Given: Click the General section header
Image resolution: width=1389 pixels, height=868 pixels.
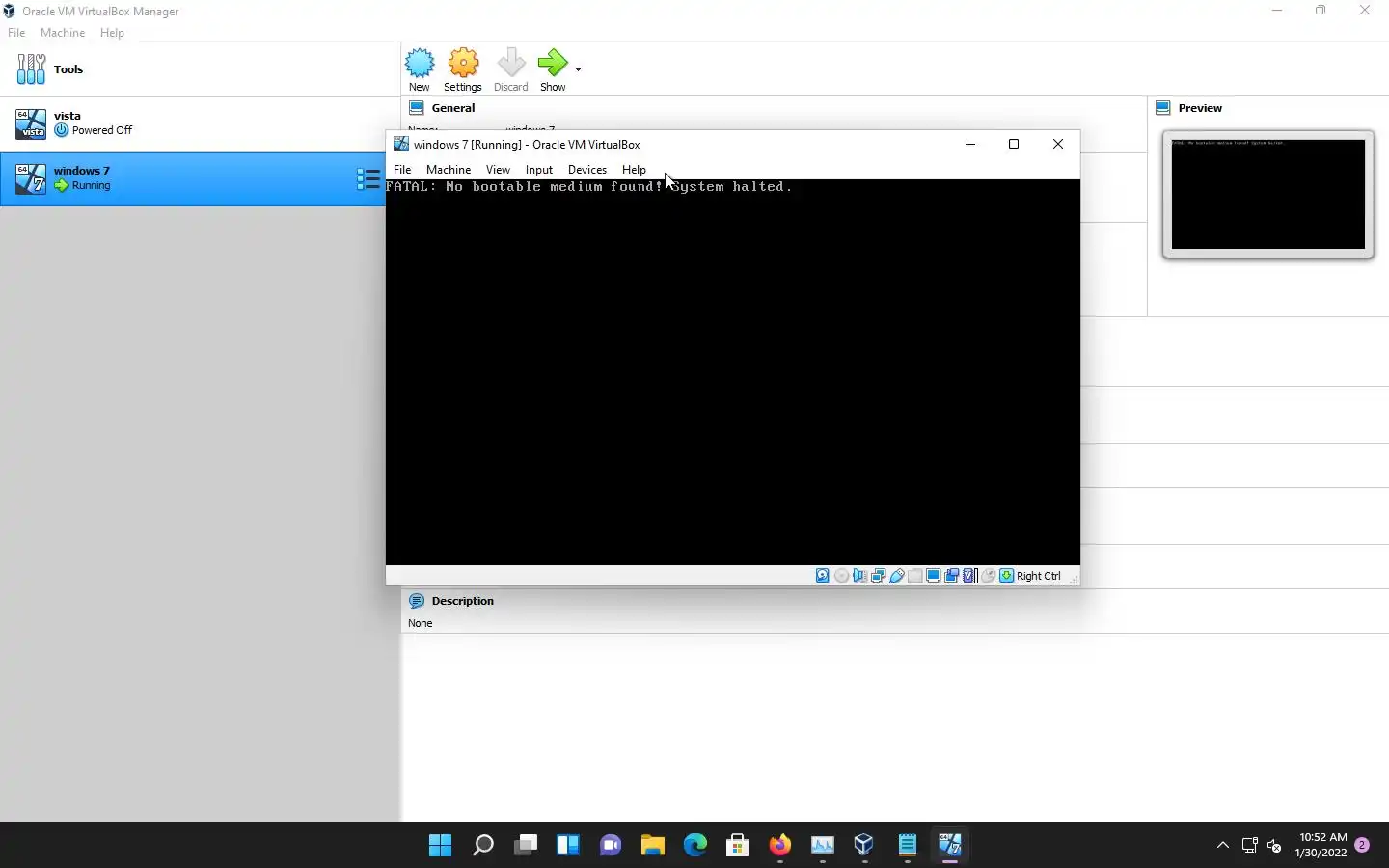Looking at the screenshot, I should (x=453, y=108).
